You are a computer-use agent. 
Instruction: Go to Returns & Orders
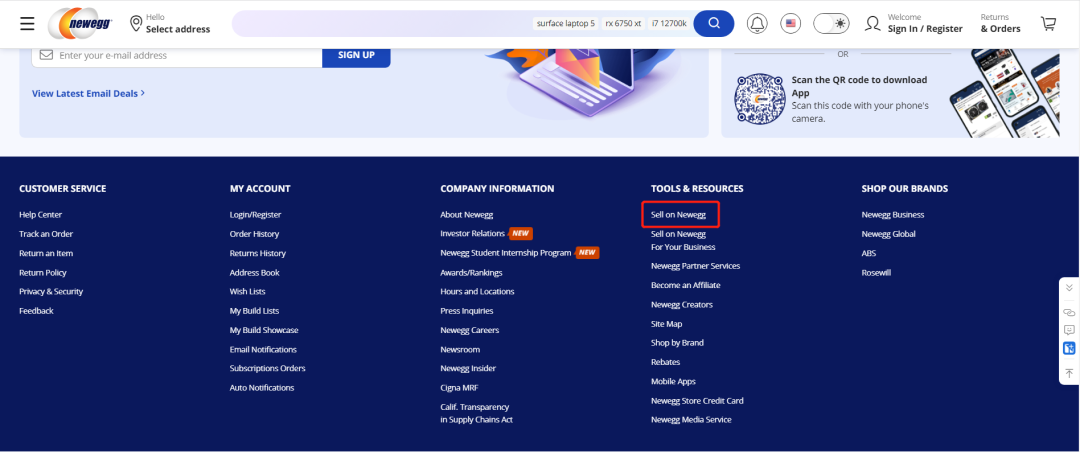(x=998, y=23)
